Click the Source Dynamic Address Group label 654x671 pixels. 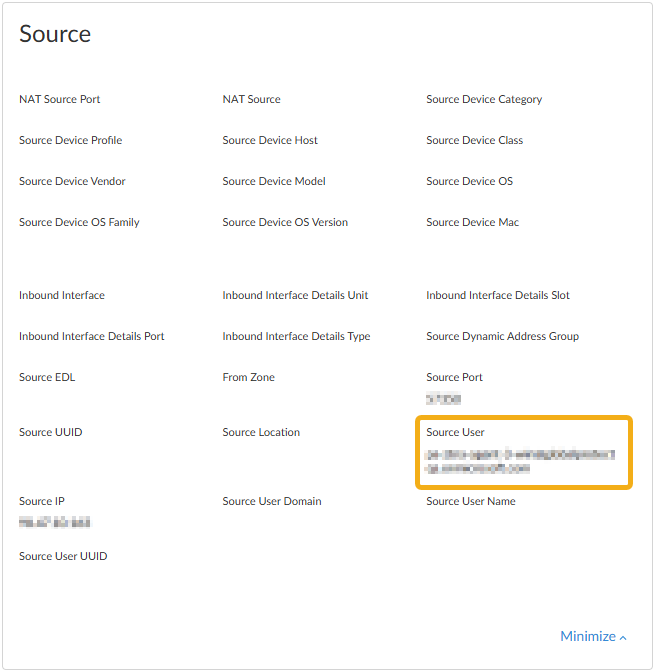[502, 336]
